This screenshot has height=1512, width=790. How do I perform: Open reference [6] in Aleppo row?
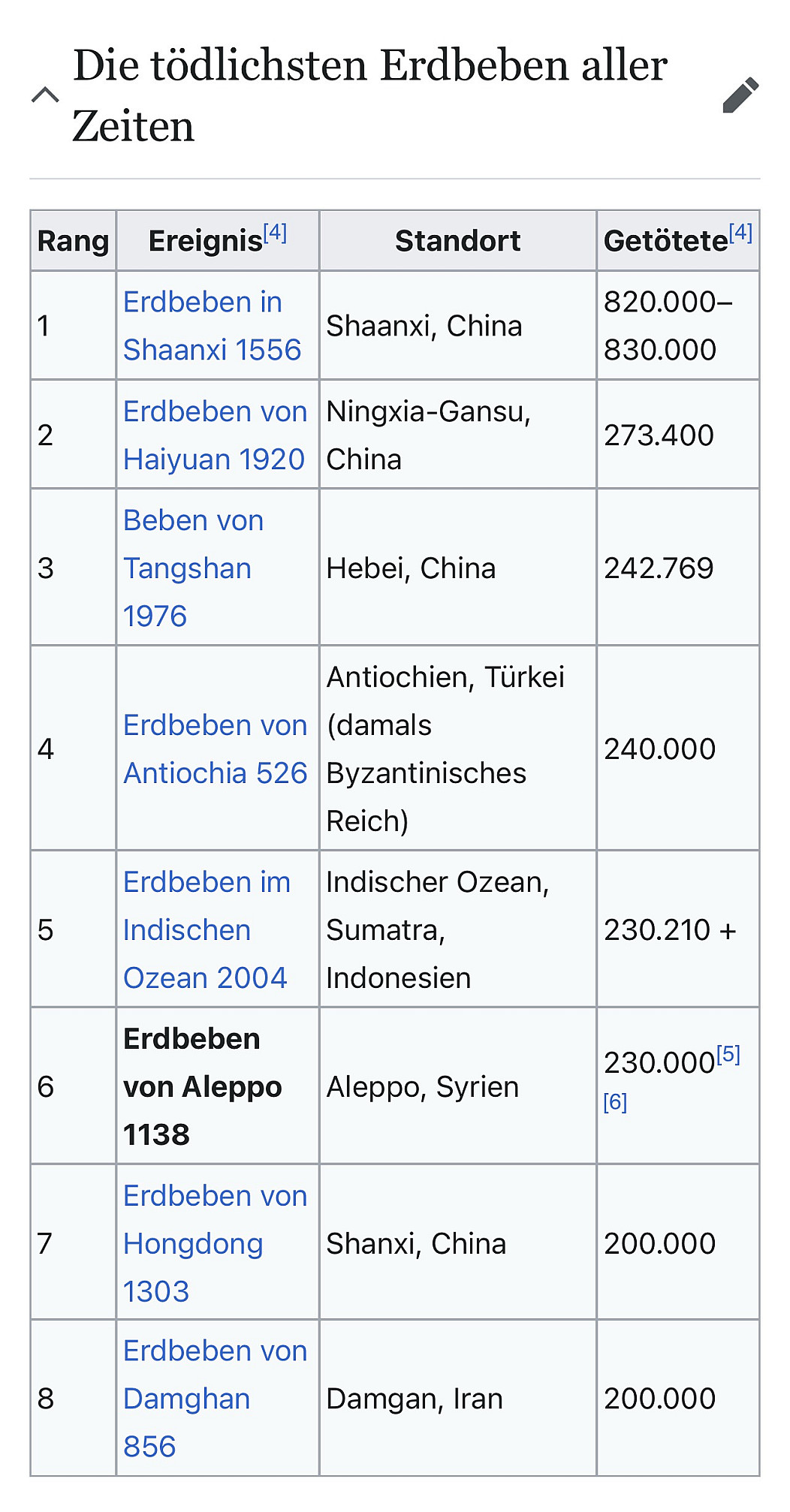615,1102
